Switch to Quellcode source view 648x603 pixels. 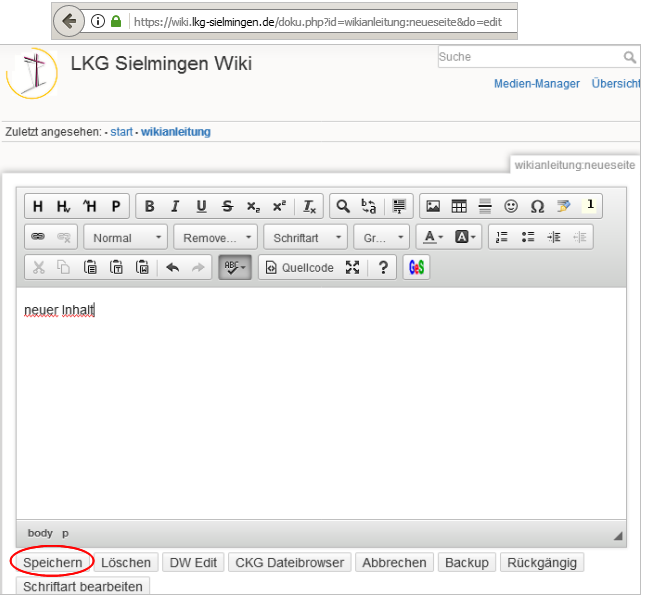tap(299, 268)
